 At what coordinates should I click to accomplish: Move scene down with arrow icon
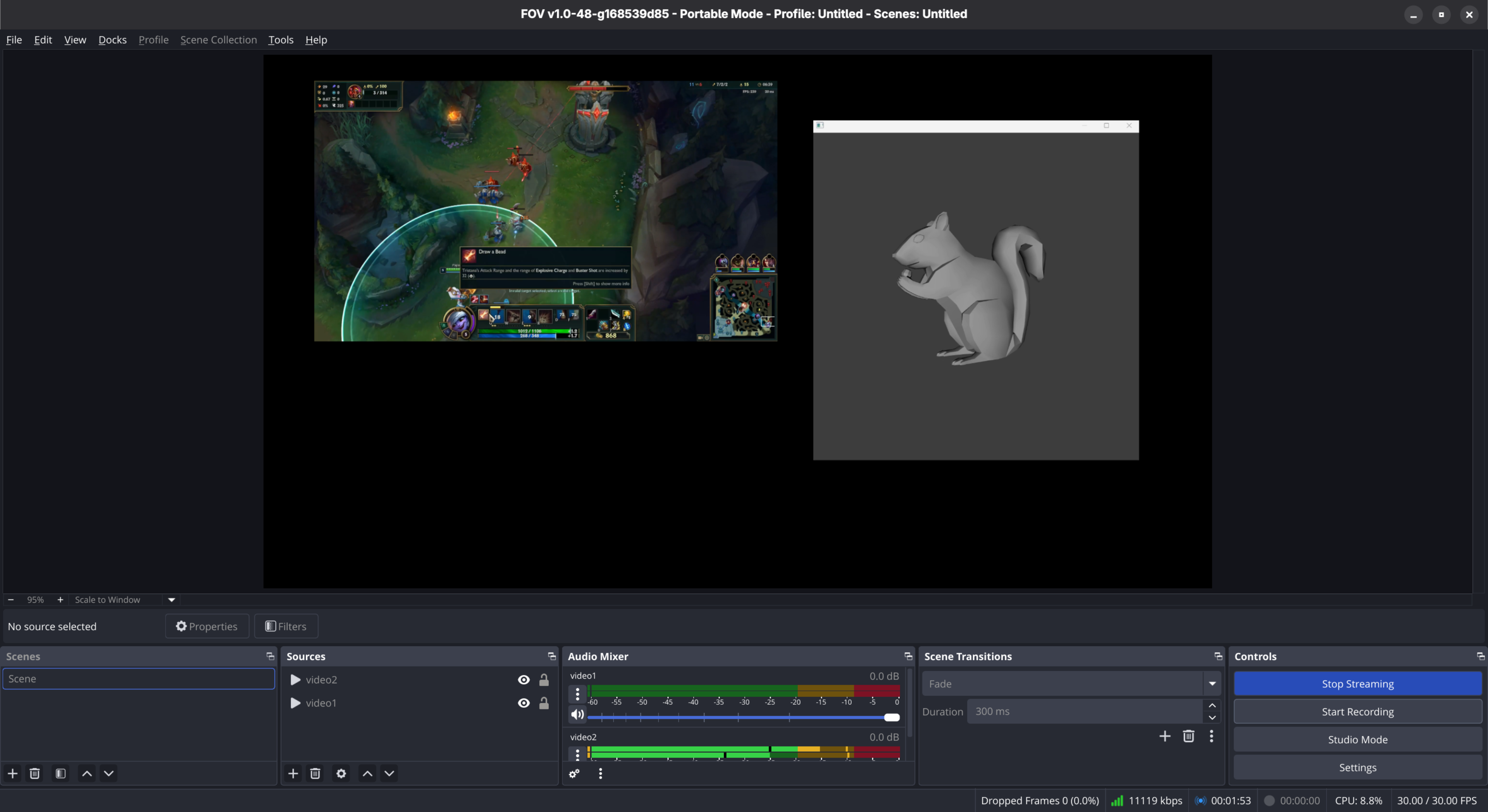108,773
